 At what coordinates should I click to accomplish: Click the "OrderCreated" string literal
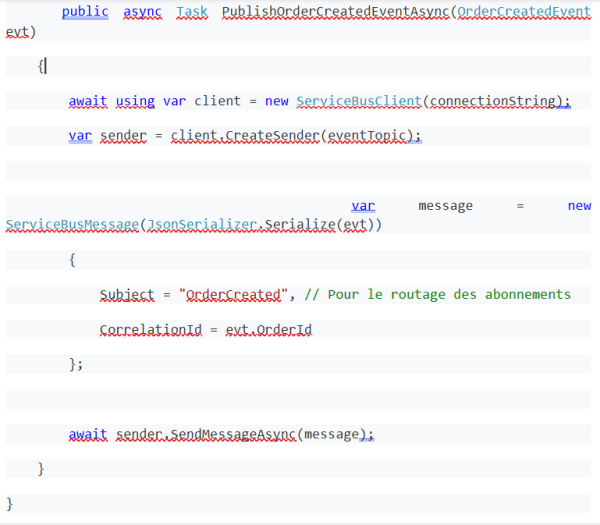pyautogui.click(x=234, y=294)
